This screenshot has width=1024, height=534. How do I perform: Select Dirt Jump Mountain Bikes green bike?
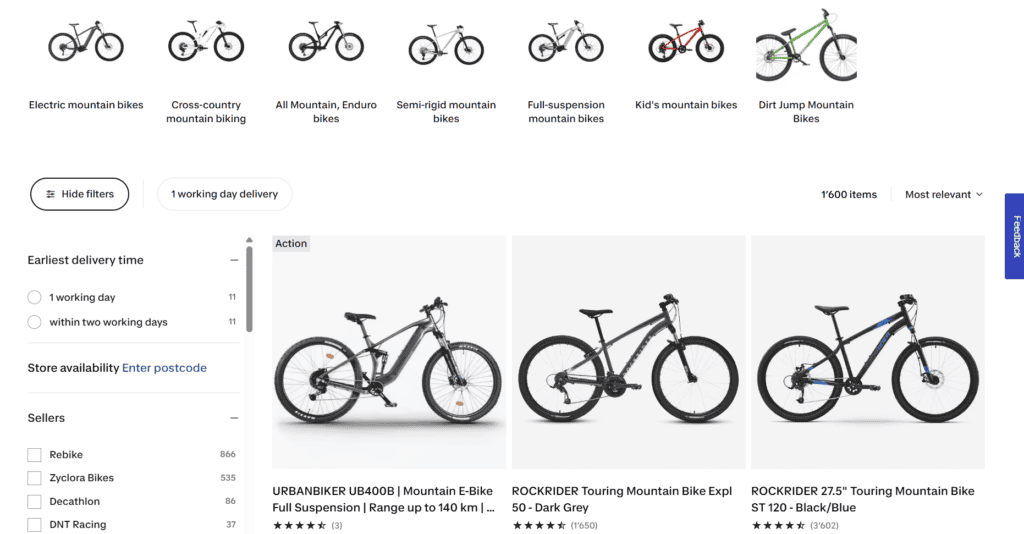[x=806, y=44]
